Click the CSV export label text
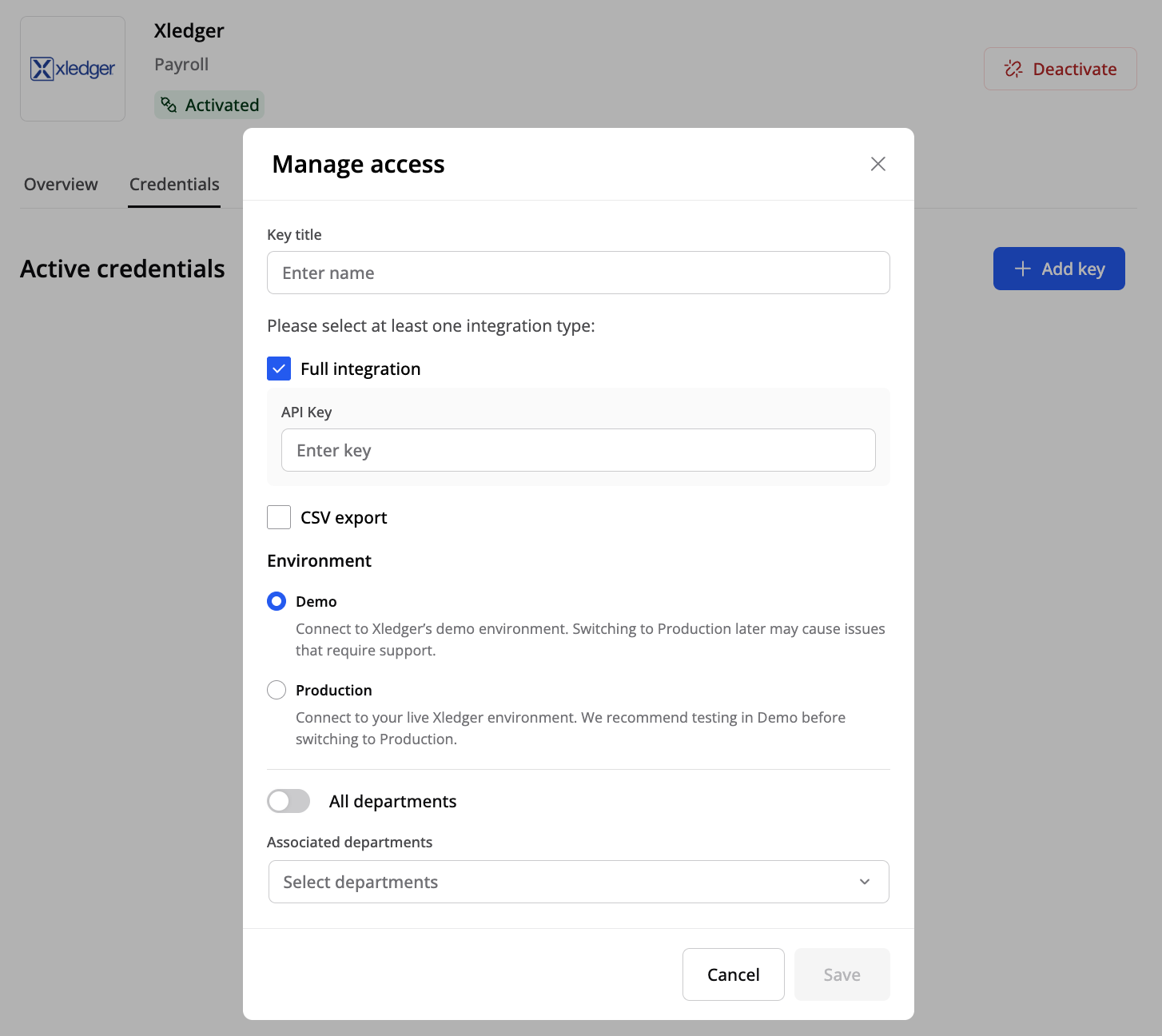Viewport: 1162px width, 1036px height. point(344,517)
